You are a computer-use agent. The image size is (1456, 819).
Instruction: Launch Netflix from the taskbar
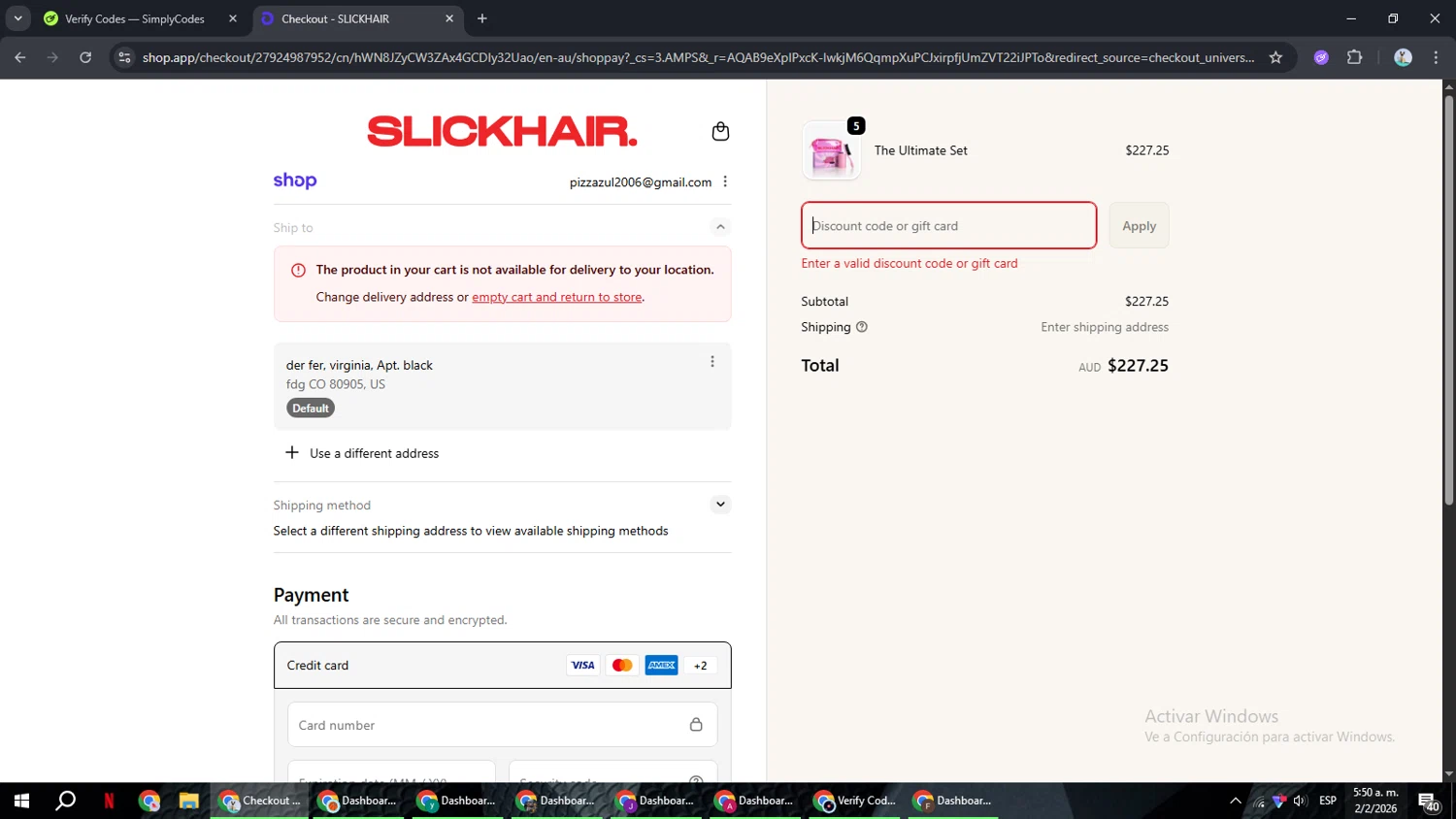(109, 801)
